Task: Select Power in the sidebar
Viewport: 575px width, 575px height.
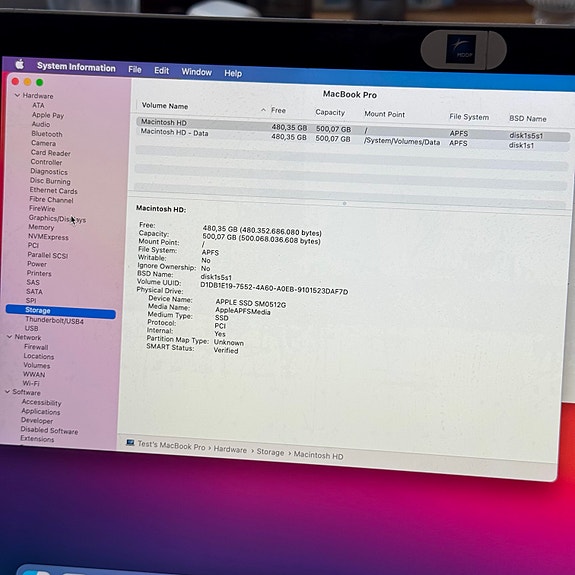Action: click(37, 264)
